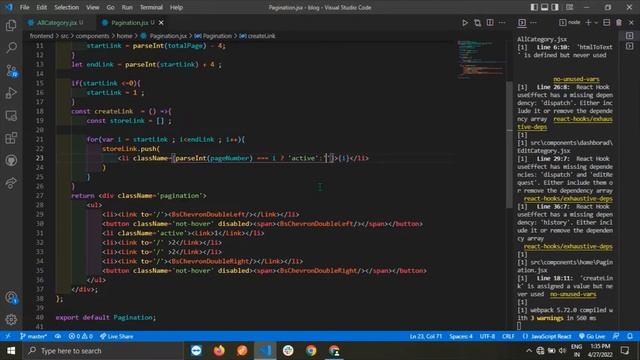Open the Accounts menu icon
The height and width of the screenshot is (360, 640).
click(11, 298)
